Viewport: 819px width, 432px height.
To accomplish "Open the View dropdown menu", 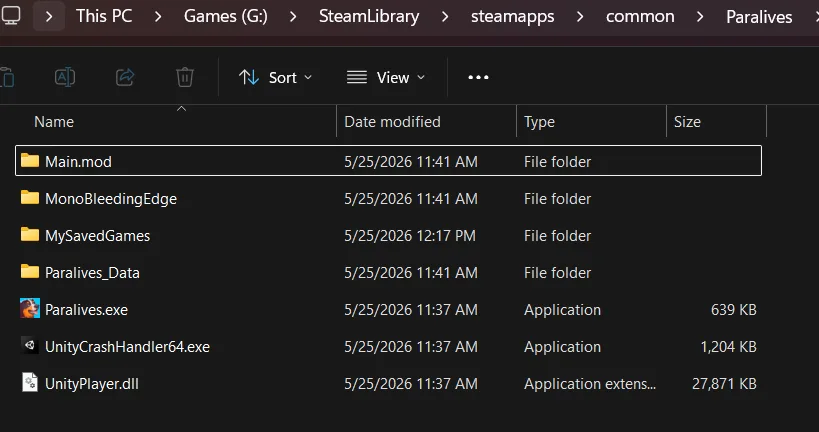I will click(x=386, y=78).
